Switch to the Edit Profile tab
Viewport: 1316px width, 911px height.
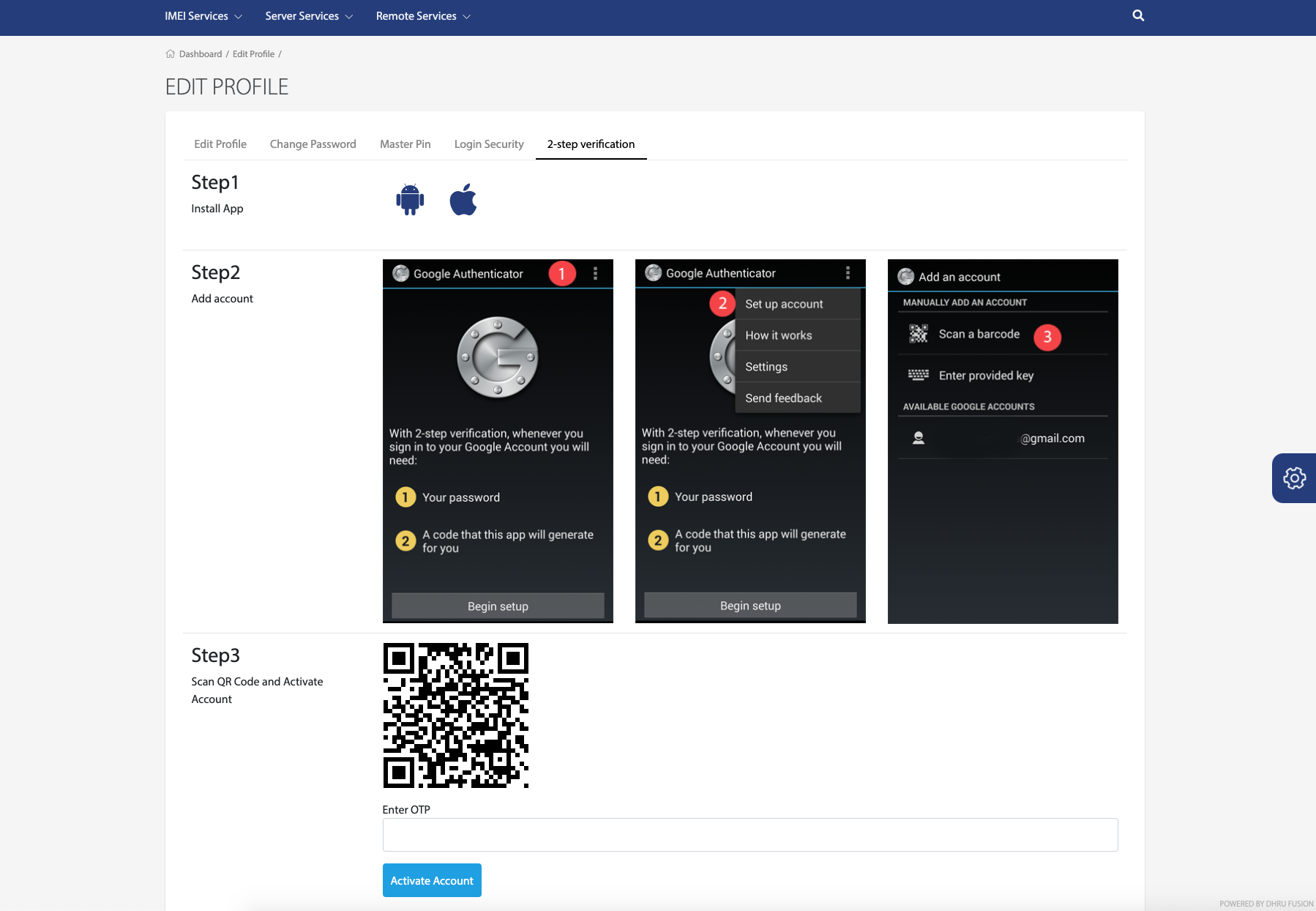point(220,144)
